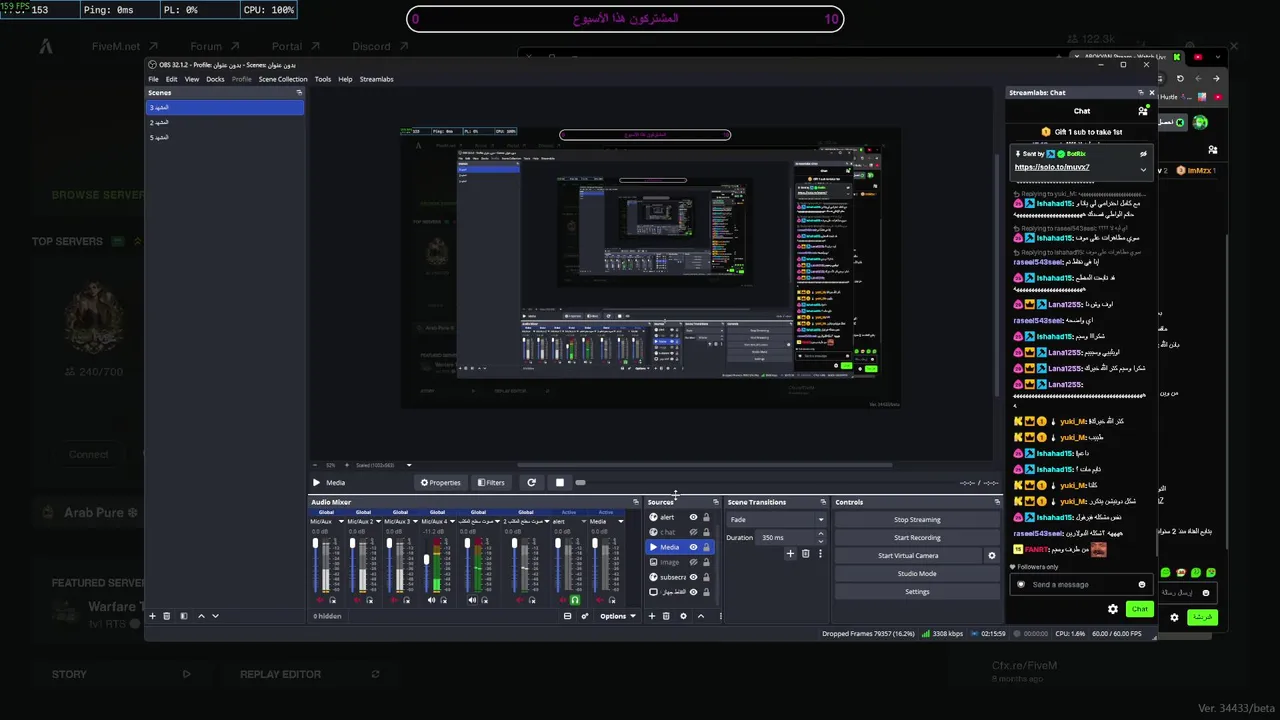
Task: Float the Scenes dock
Action: pyautogui.click(x=299, y=93)
